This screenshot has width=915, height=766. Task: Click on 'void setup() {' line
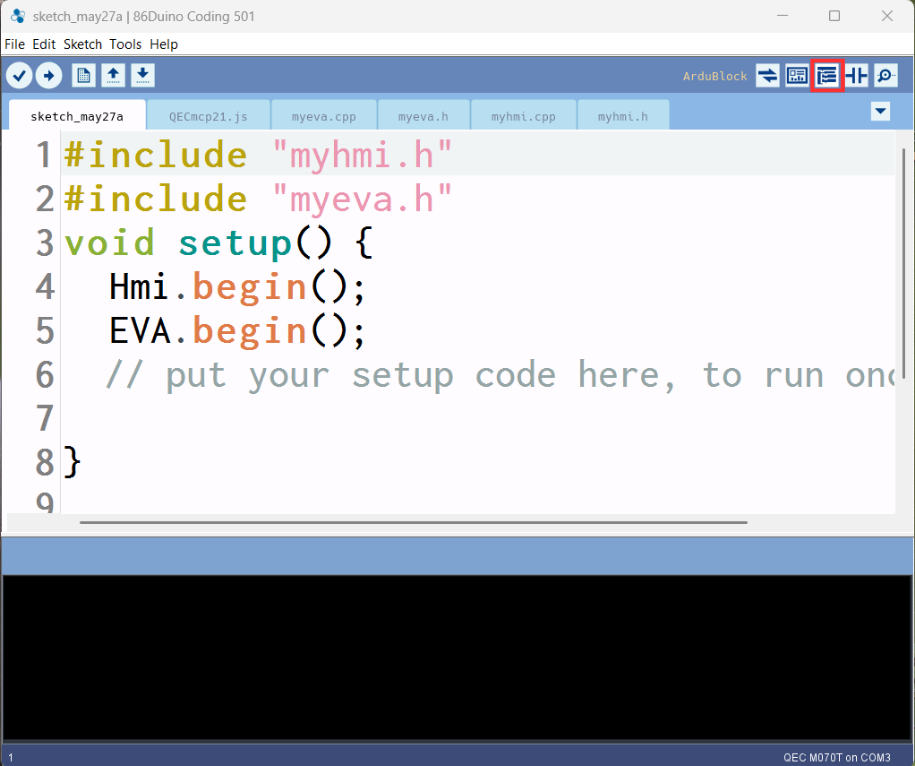(218, 243)
